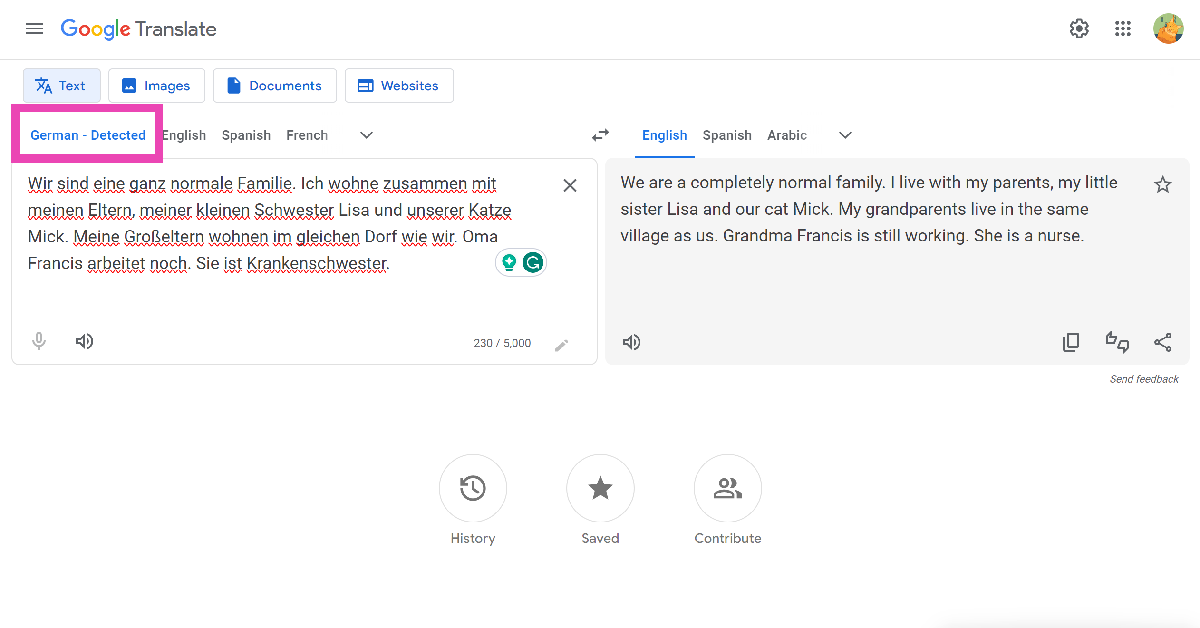Clear the German source text
Screen dimensions: 1200x628
(x=570, y=185)
